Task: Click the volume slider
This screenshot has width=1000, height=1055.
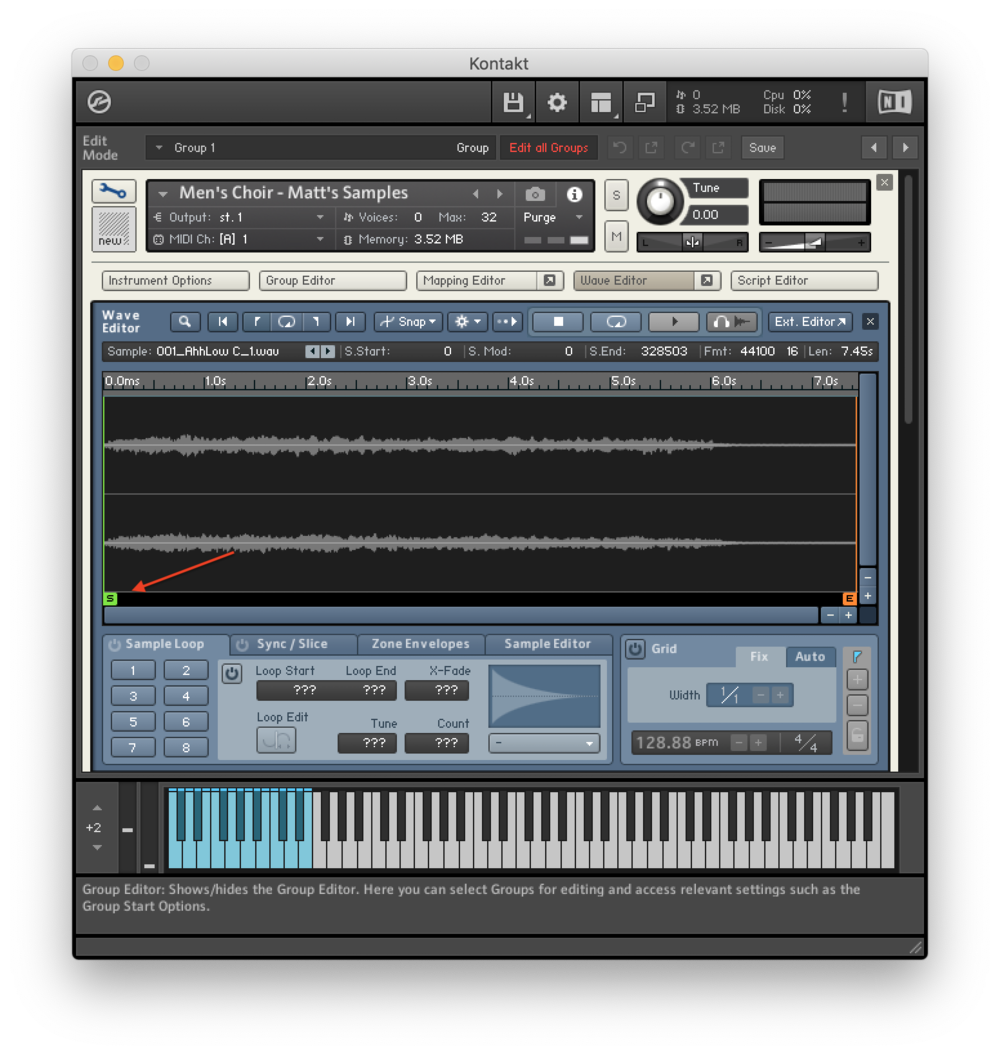Action: pyautogui.click(x=814, y=242)
